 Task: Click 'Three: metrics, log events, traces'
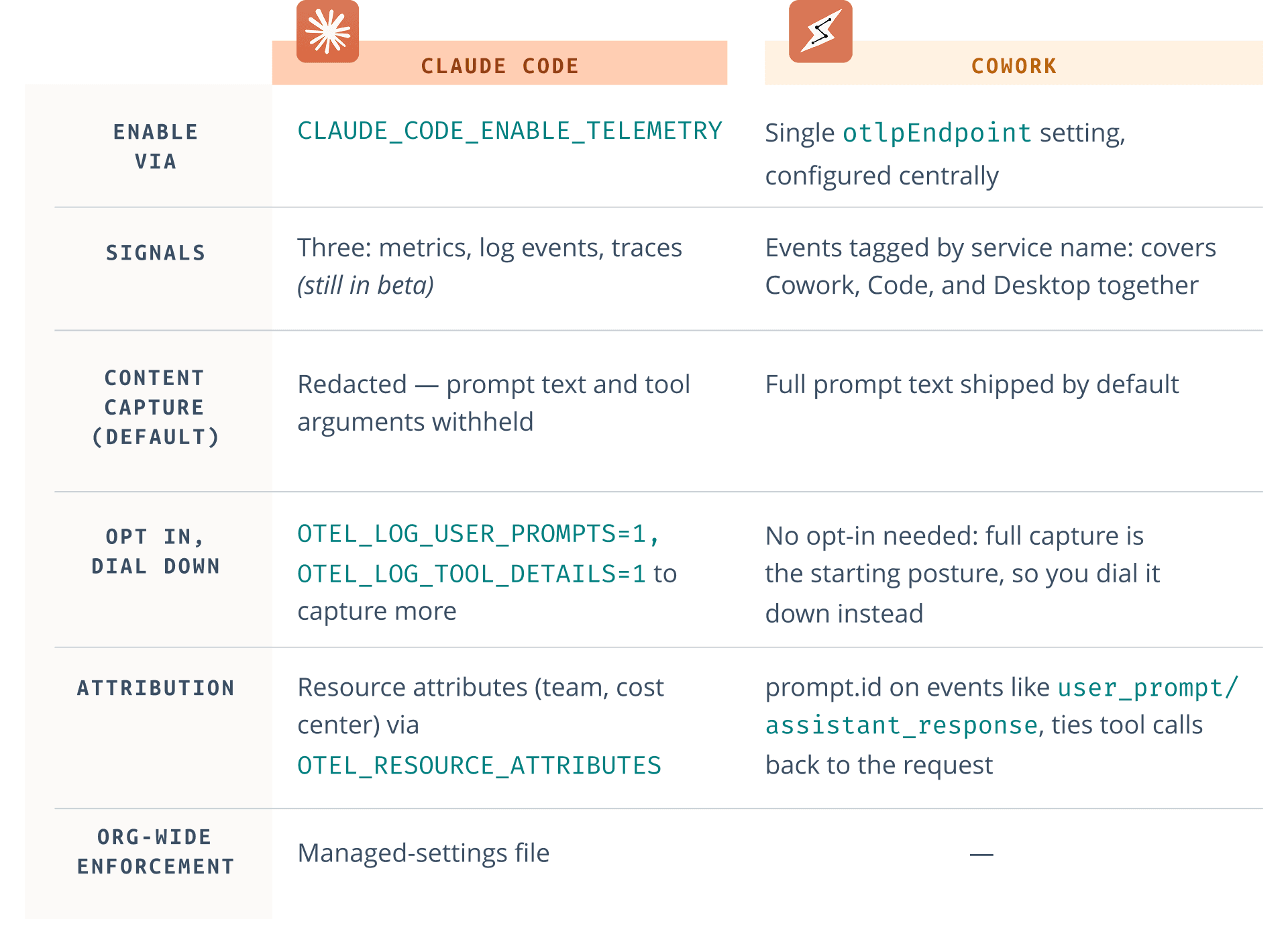490,248
